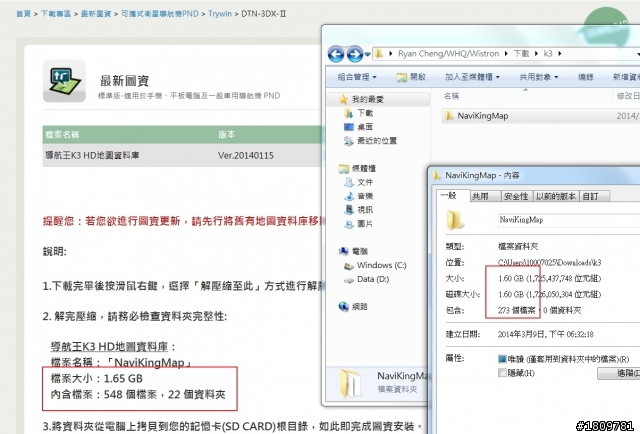Screen dimensions: 640x434
Task: Toggle the 隱藏 checkbox in properties
Action: click(x=502, y=373)
